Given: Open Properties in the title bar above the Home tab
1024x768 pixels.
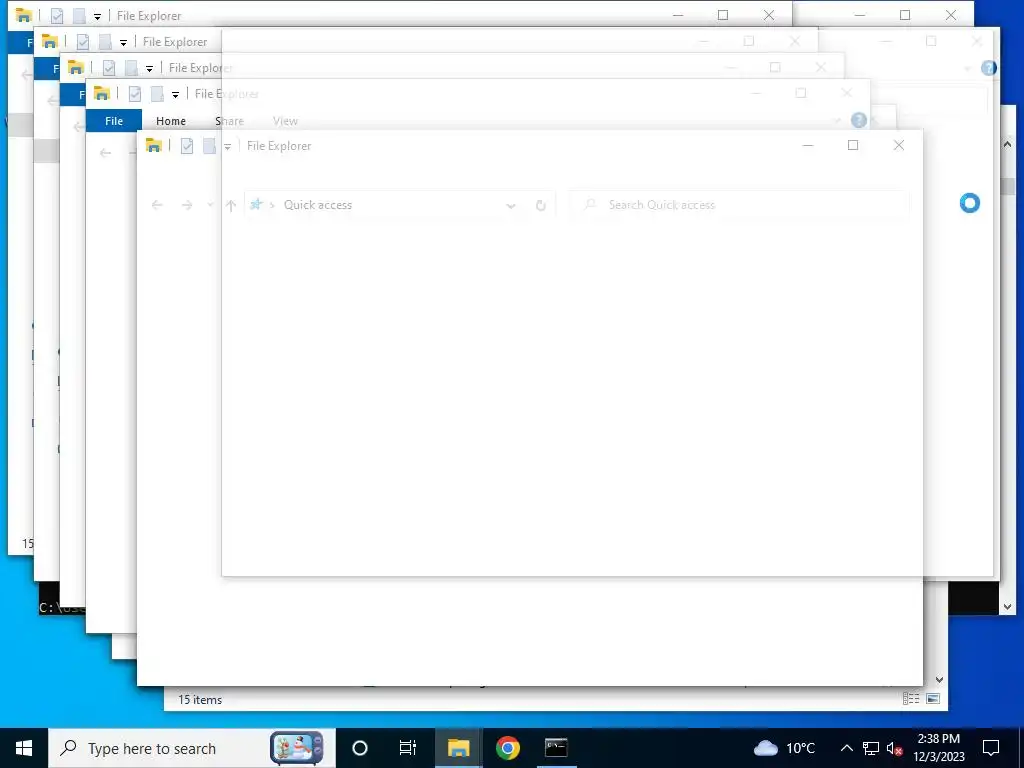Looking at the screenshot, I should pyautogui.click(x=135, y=94).
